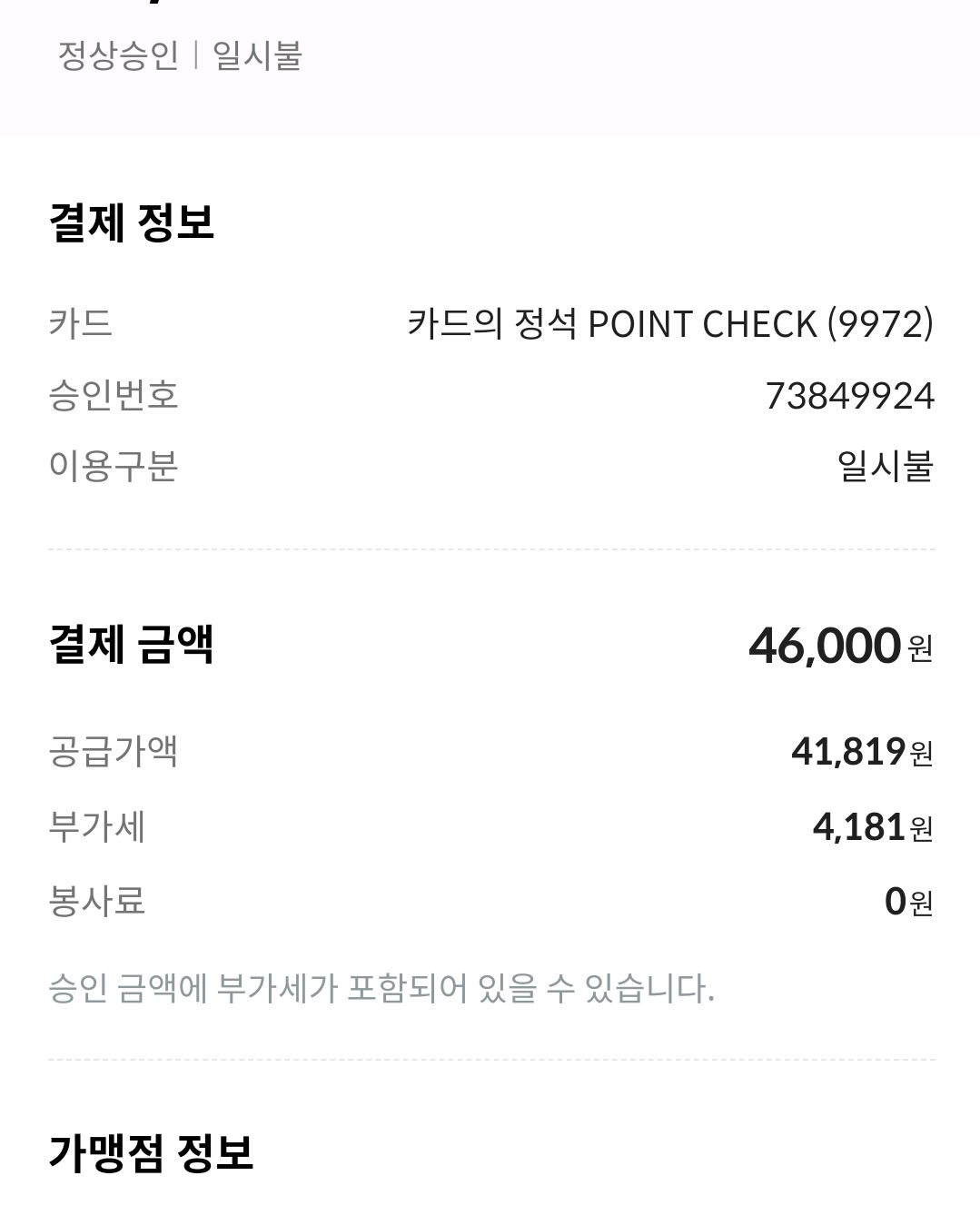The image size is (980, 1225).
Task: Click approval number 73849924
Action: click(x=849, y=396)
